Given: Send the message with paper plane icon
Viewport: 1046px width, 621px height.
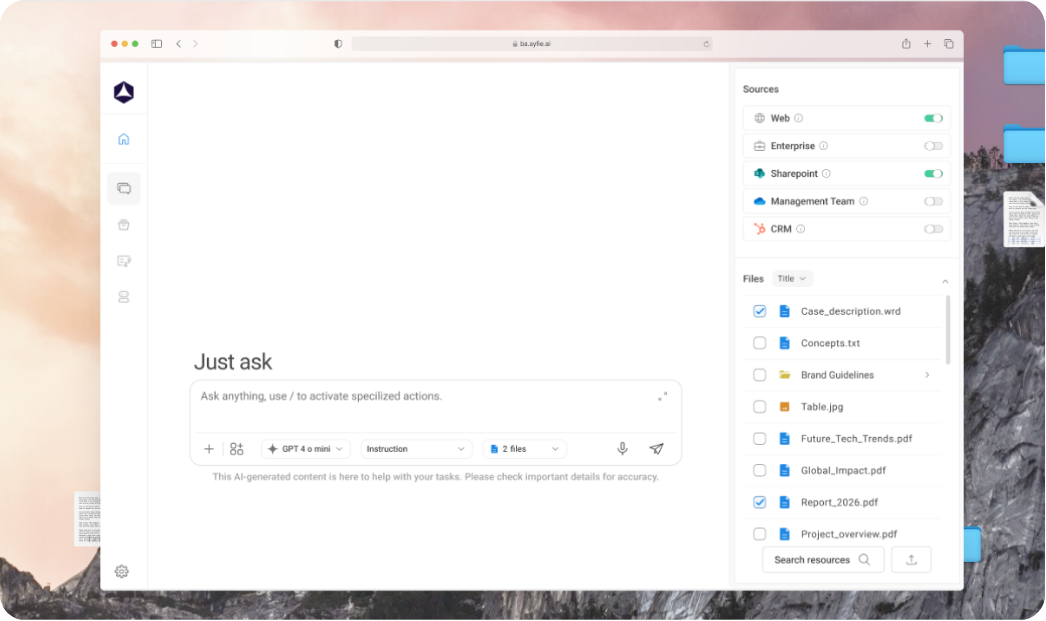Looking at the screenshot, I should coord(656,449).
